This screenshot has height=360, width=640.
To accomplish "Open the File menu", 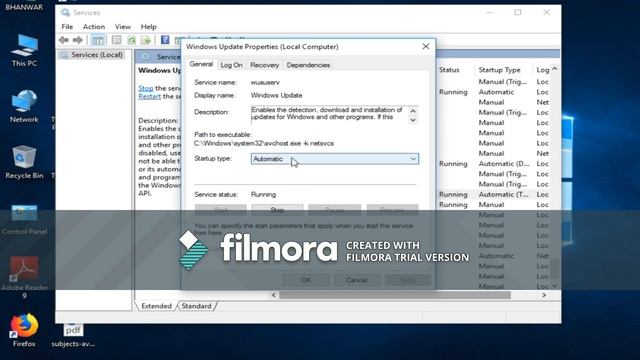I will click(67, 27).
